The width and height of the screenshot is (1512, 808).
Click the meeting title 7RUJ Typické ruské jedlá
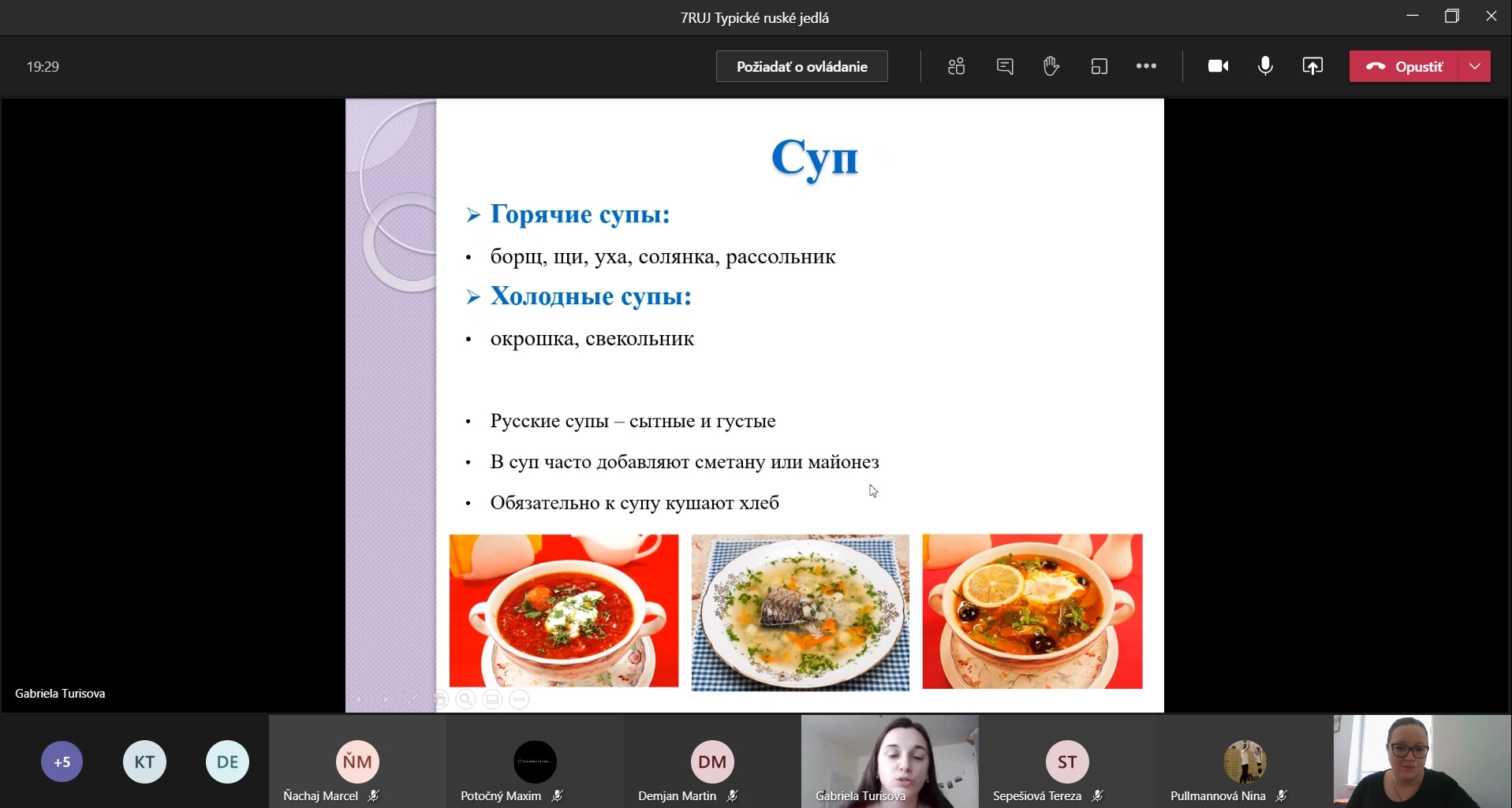click(755, 18)
